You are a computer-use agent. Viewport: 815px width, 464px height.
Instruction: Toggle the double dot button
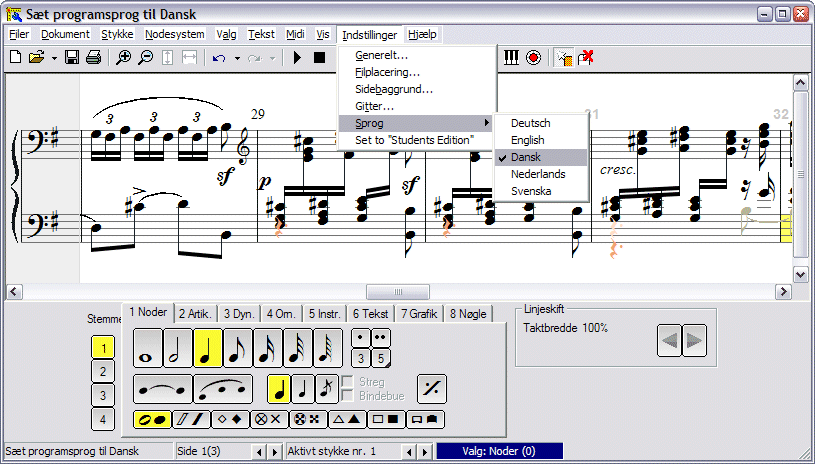coord(380,338)
